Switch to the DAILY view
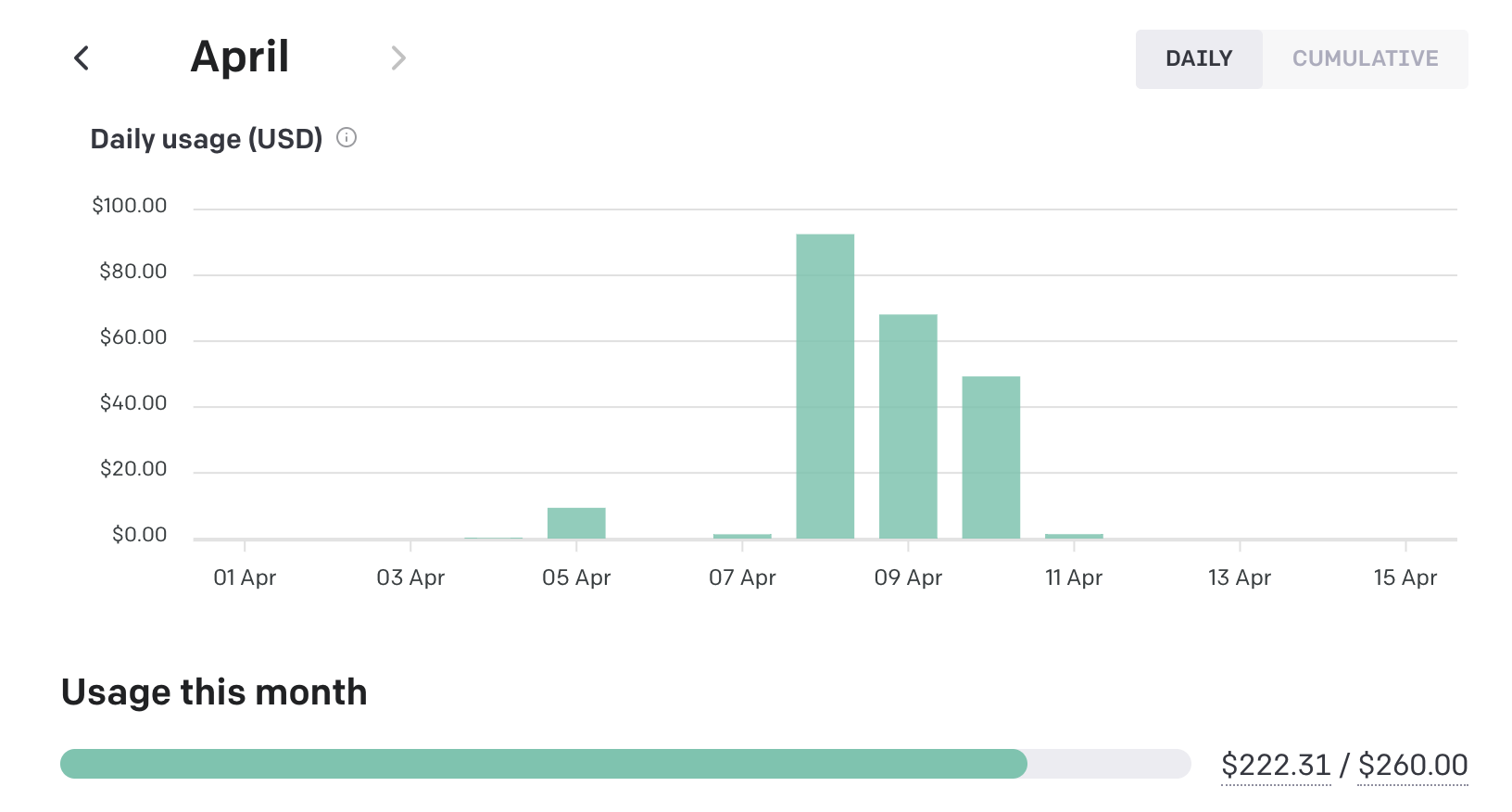The image size is (1512, 812). 1199,59
